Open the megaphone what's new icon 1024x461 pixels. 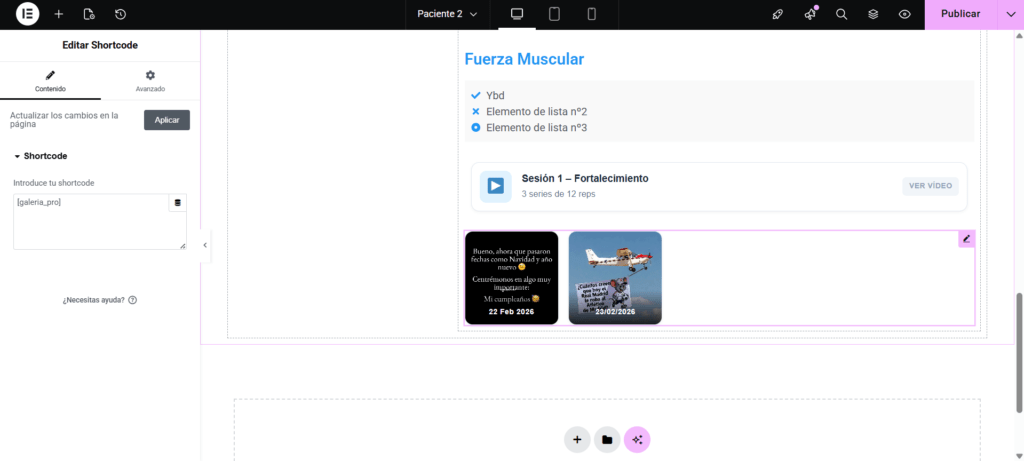click(x=810, y=14)
